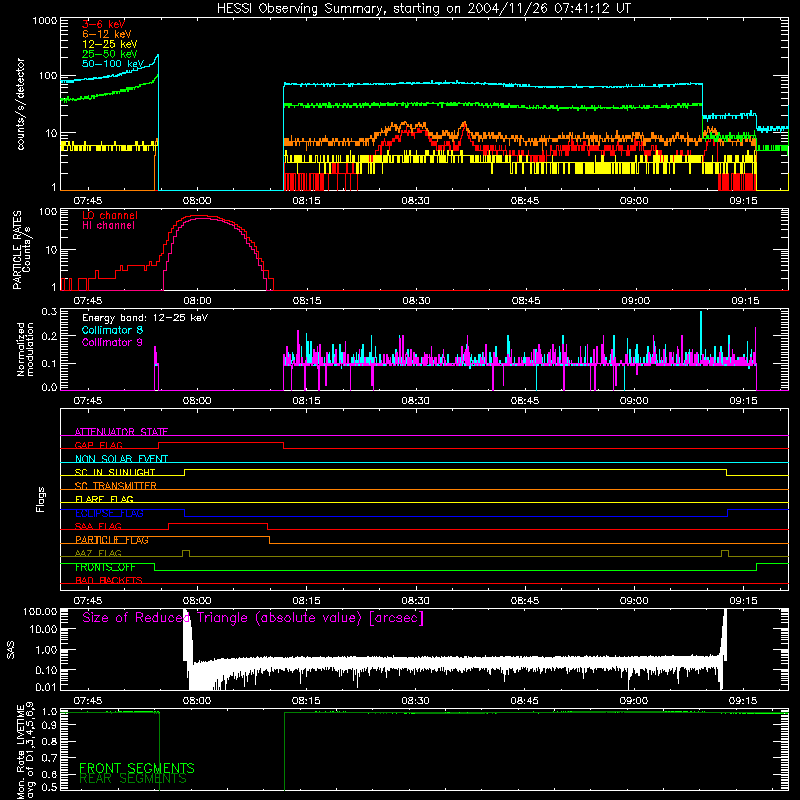800x800 pixels.
Task: Click '07:45' under the count-rate panel
Action: 88,201
